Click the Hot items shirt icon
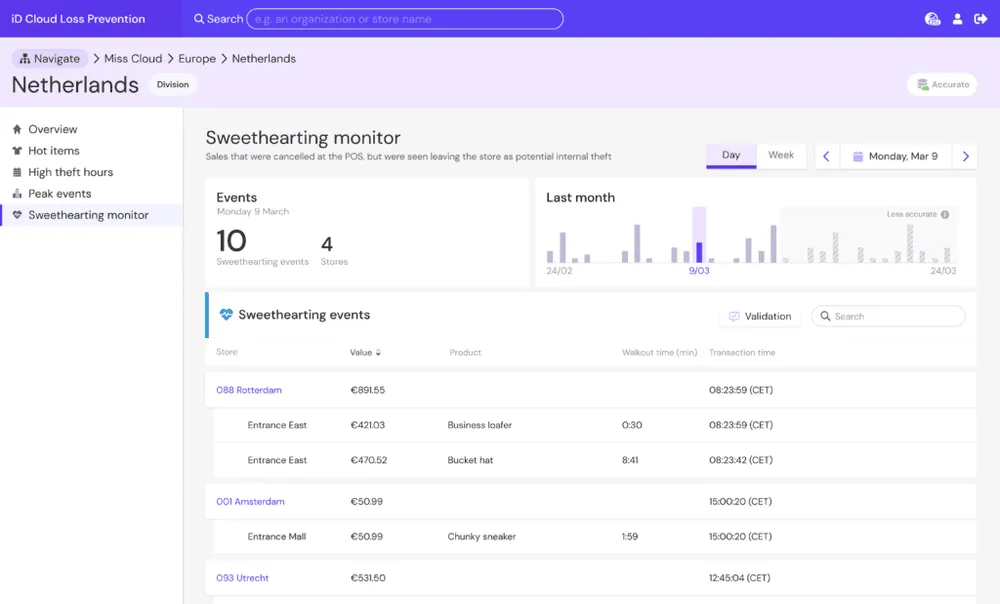The width and height of the screenshot is (1000, 604). [x=17, y=151]
